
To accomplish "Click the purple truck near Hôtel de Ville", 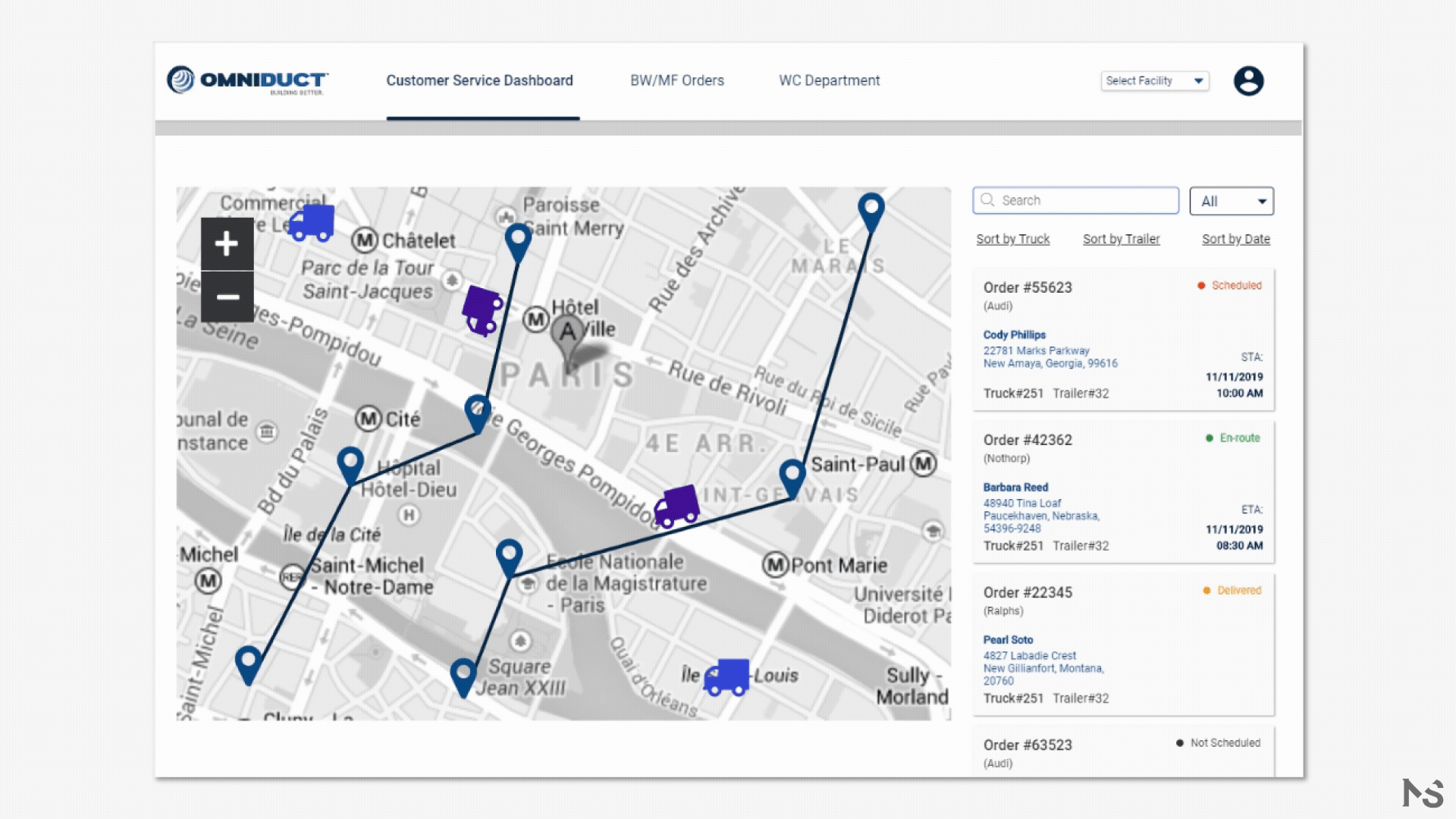I will click(482, 310).
